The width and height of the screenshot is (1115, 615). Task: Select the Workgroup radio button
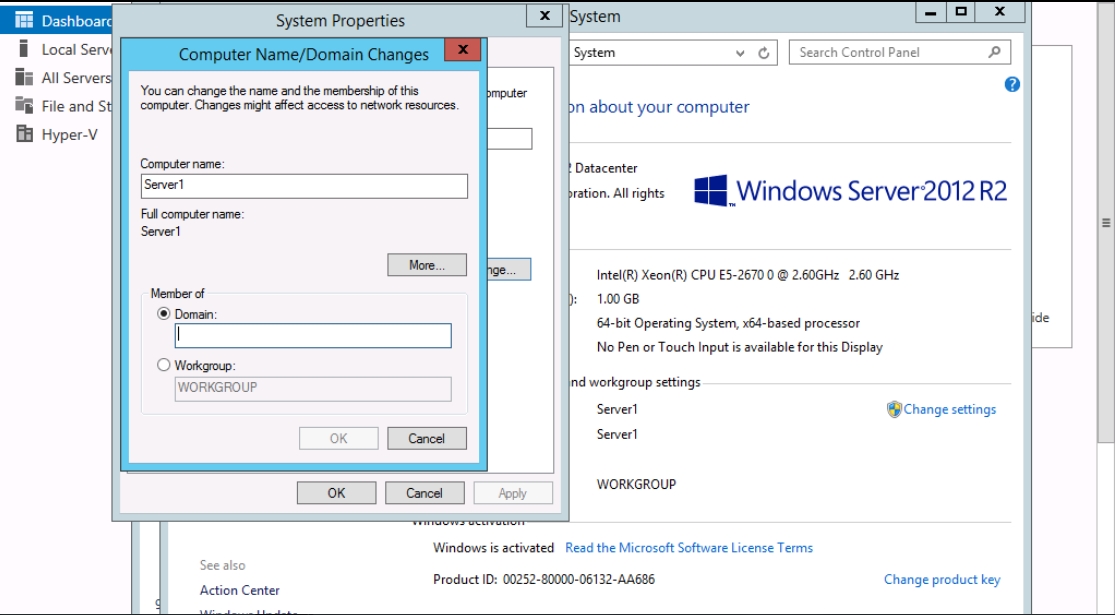pyautogui.click(x=164, y=366)
